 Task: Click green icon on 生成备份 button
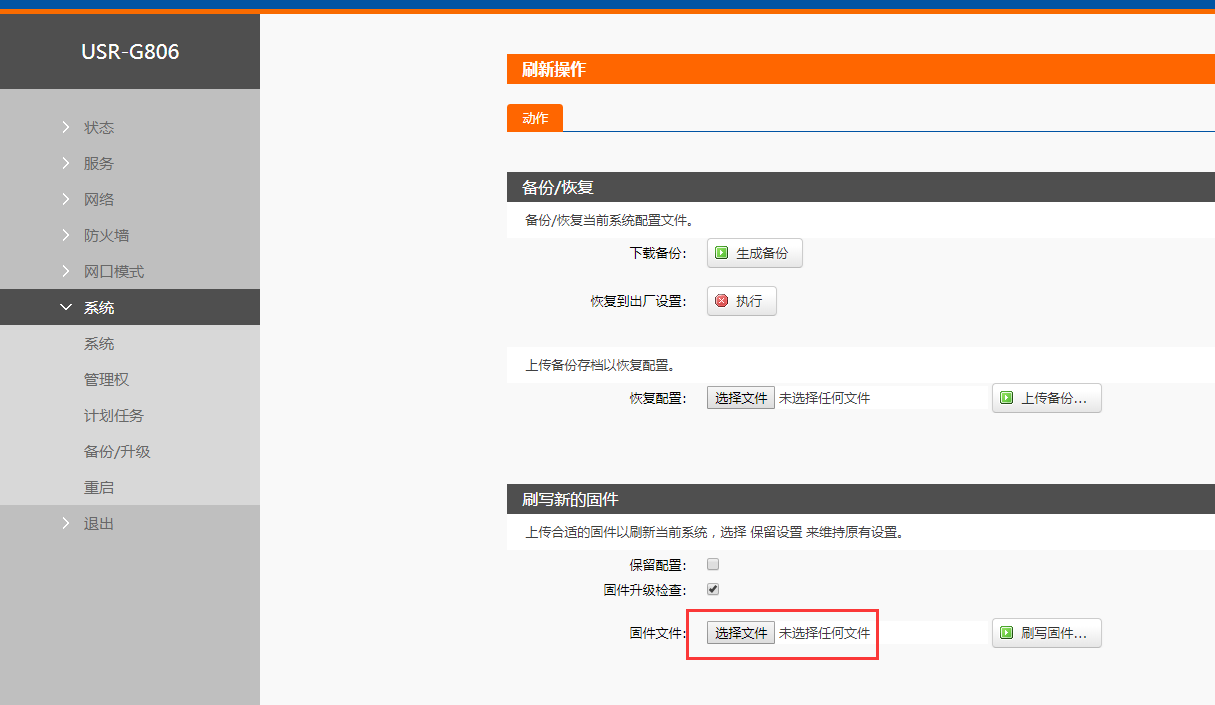pos(722,253)
